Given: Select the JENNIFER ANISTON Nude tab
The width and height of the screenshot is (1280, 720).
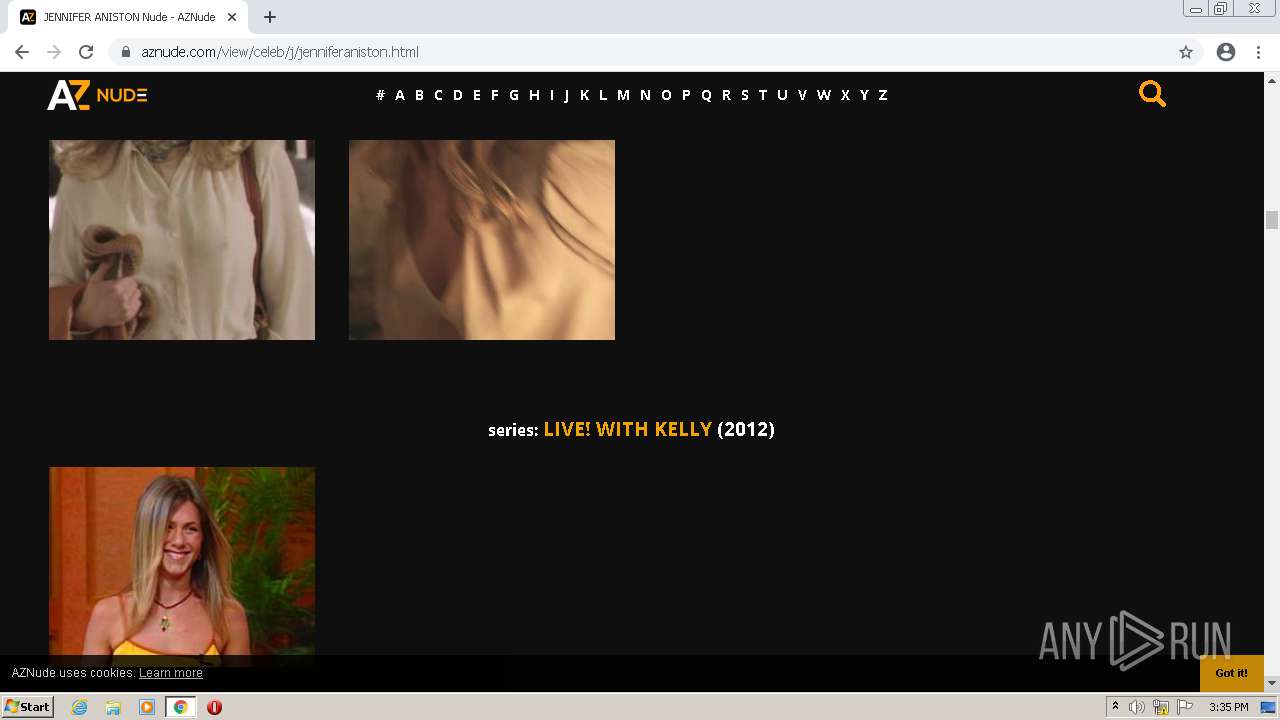Looking at the screenshot, I should tap(127, 17).
